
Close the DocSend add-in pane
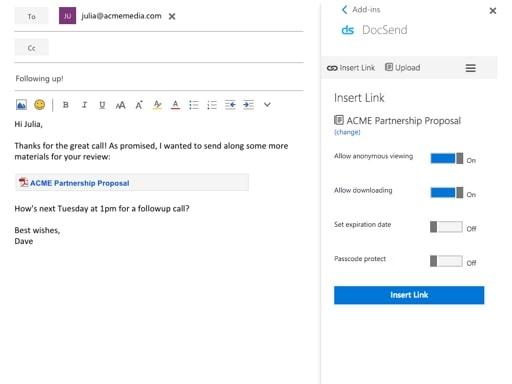[493, 11]
